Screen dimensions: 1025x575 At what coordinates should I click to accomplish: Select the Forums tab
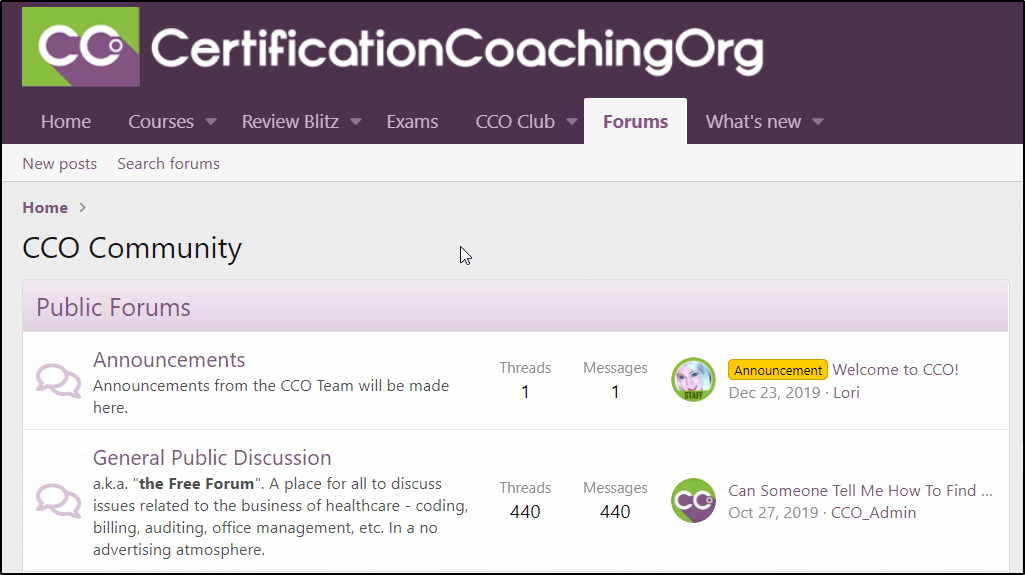pyautogui.click(x=635, y=122)
